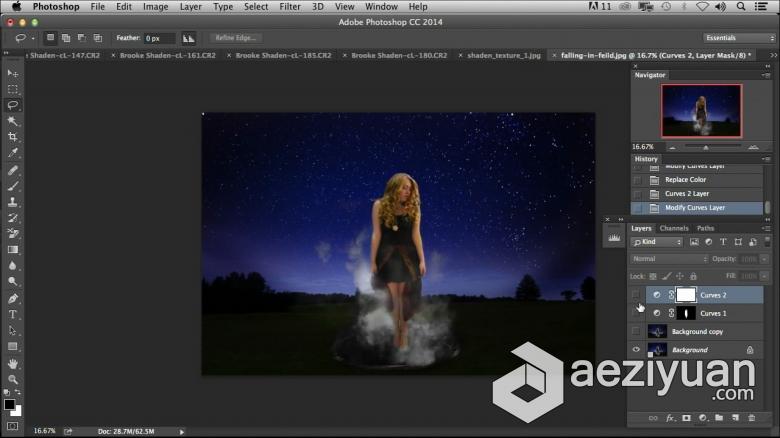Delete layer using trash icon
780x438 pixels.
(x=752, y=418)
